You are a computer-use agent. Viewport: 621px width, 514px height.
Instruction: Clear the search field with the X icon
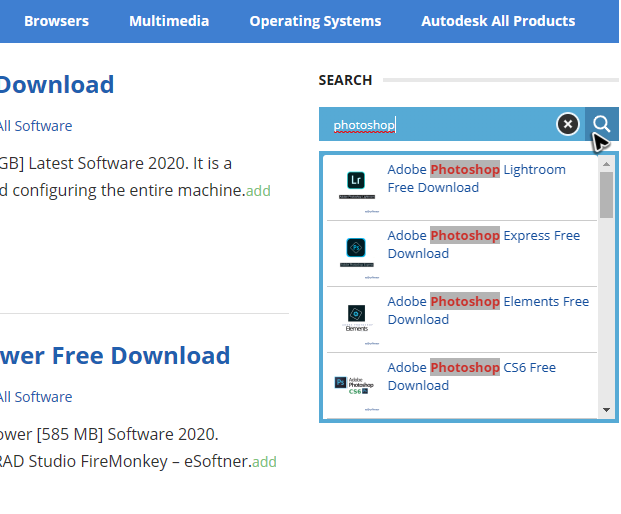click(568, 124)
